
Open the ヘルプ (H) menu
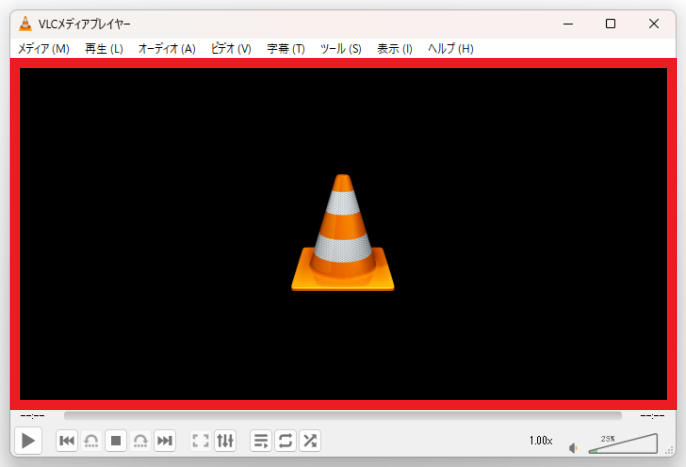tap(451, 49)
